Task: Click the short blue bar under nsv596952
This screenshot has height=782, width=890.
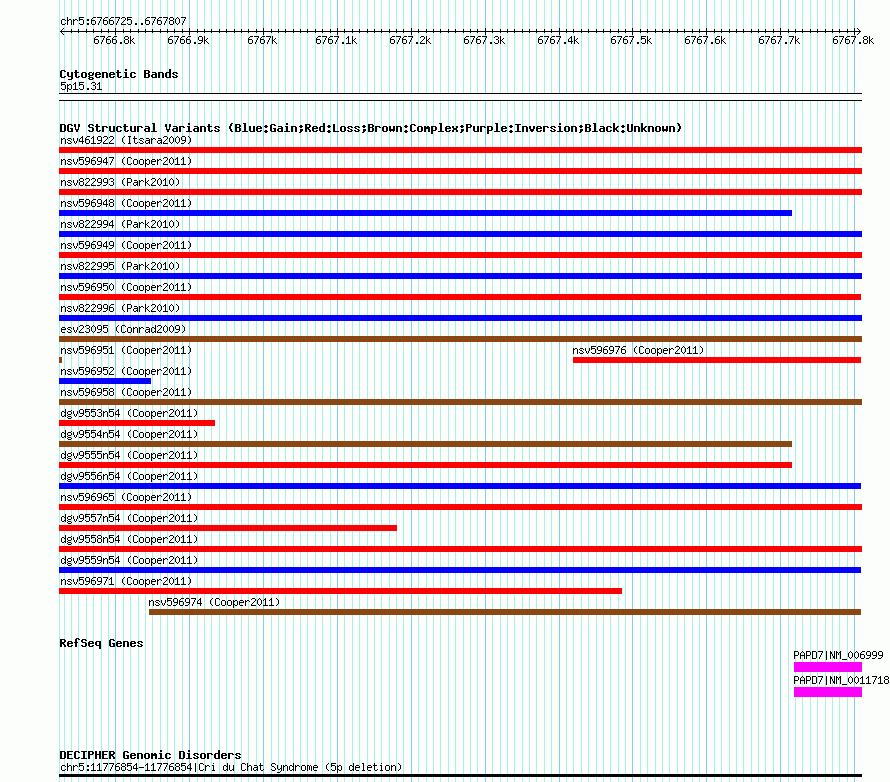Action: click(105, 381)
